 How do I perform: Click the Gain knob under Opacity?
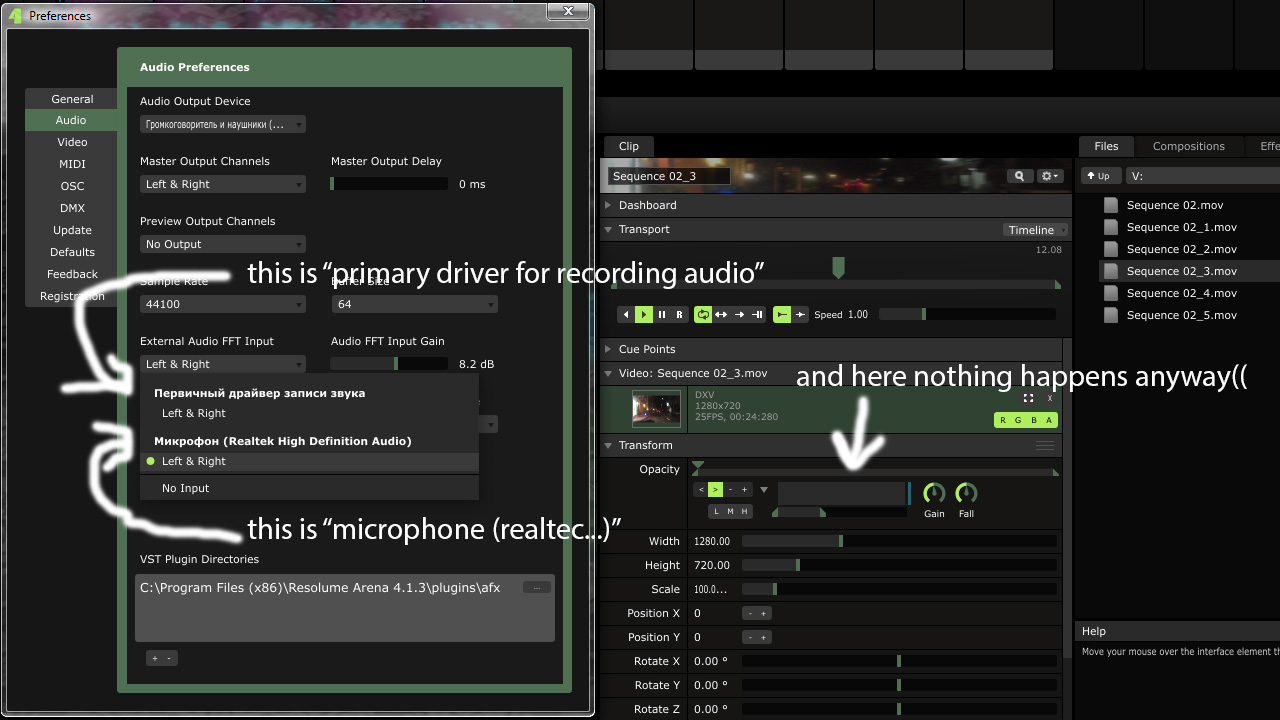934,493
